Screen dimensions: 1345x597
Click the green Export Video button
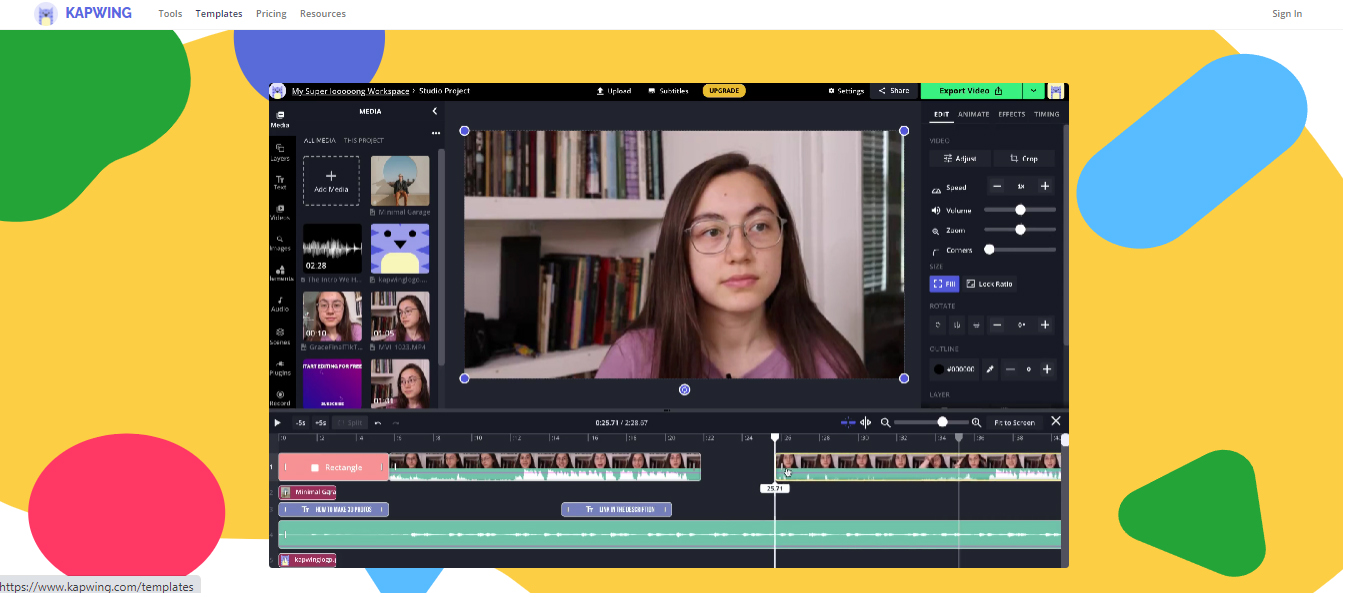pos(971,91)
